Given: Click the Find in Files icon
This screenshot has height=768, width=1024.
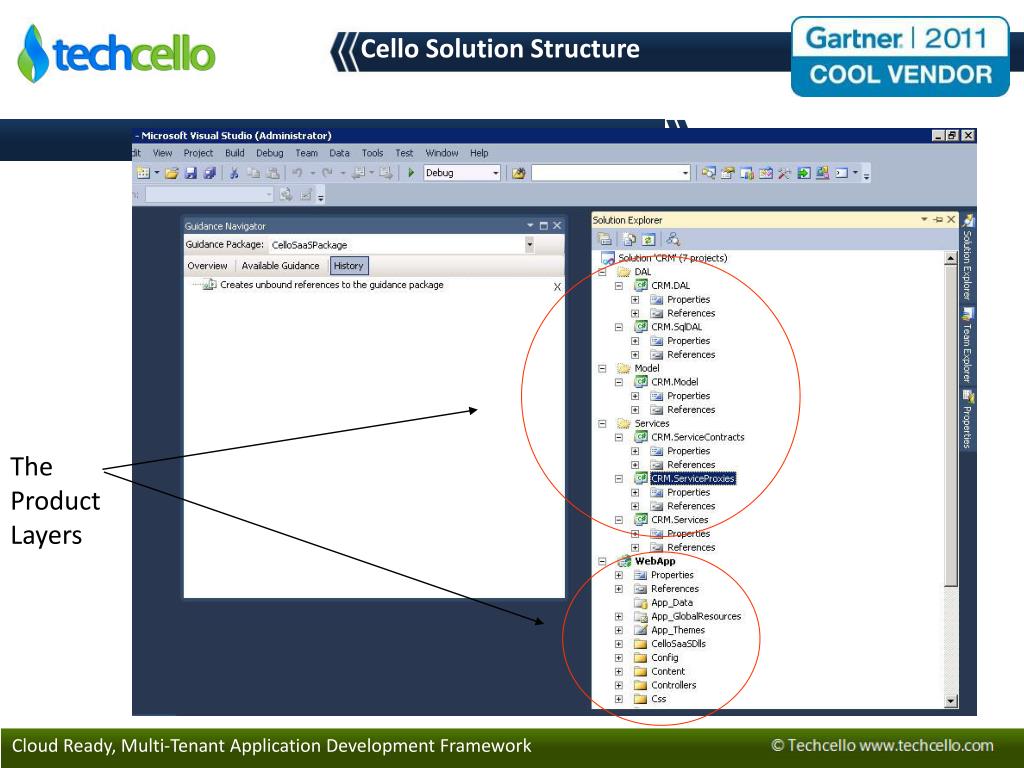Looking at the screenshot, I should pyautogui.click(x=519, y=173).
